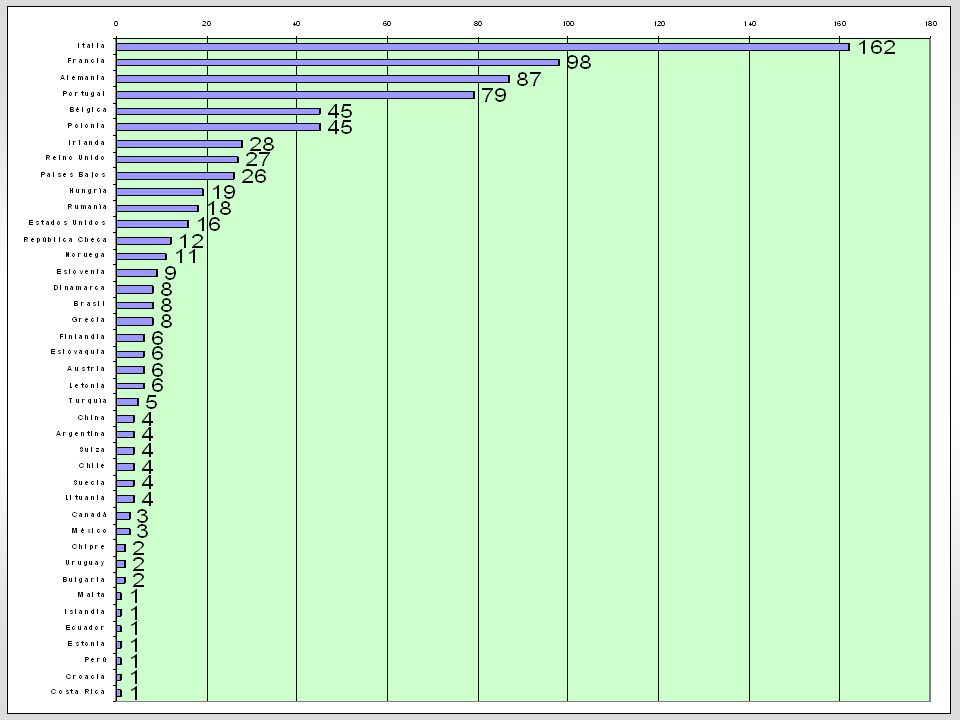The width and height of the screenshot is (960, 720).
Task: Click the 12 data value
Action: point(191,241)
